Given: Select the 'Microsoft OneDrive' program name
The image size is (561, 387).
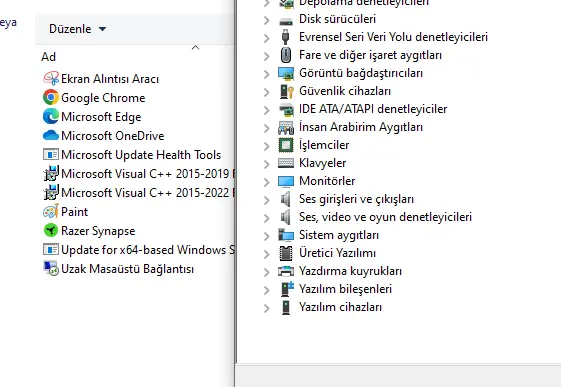Looking at the screenshot, I should 113,136.
